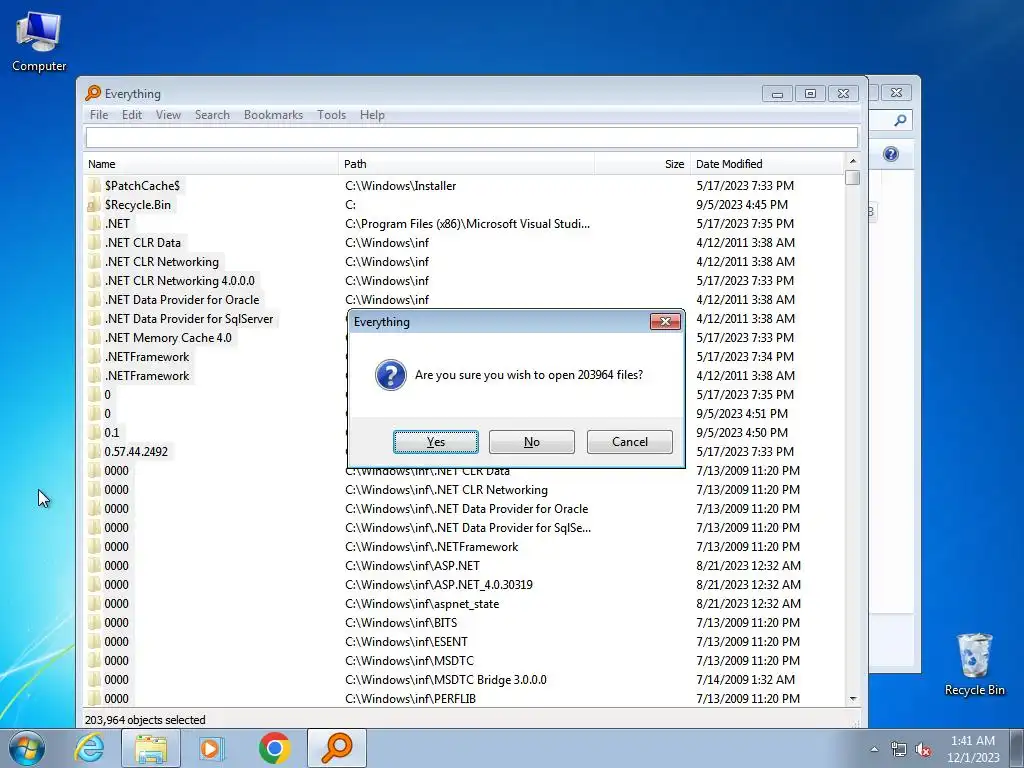Select the .NET folder icon

tap(95, 224)
